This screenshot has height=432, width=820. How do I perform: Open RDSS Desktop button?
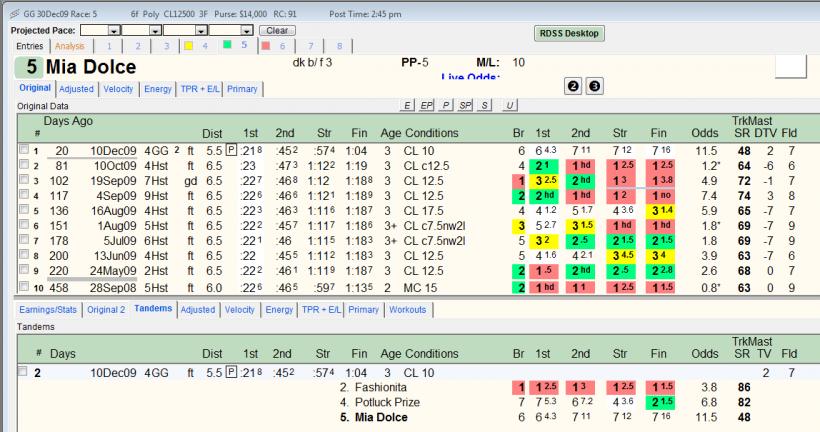pyautogui.click(x=569, y=33)
